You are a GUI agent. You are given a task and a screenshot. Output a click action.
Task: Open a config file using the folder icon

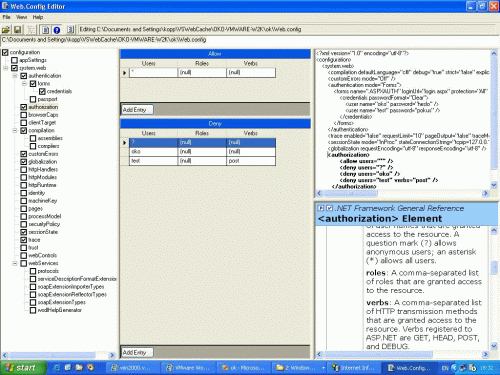(6, 30)
